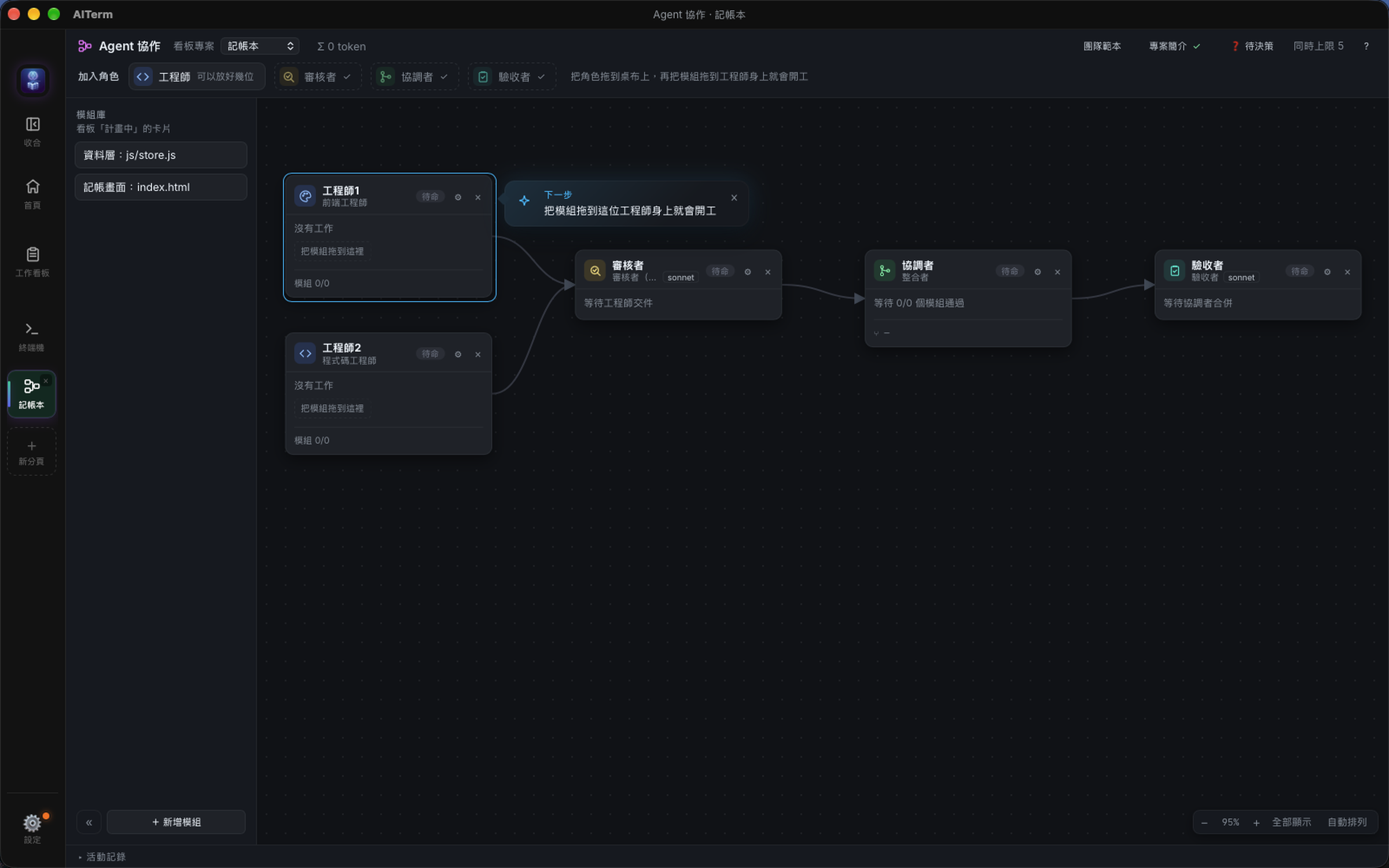
Task: Open settings gear on 審核者 card
Action: coord(748,272)
